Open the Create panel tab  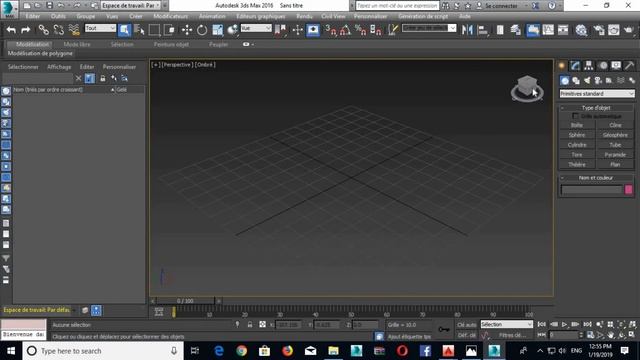pyautogui.click(x=562, y=65)
